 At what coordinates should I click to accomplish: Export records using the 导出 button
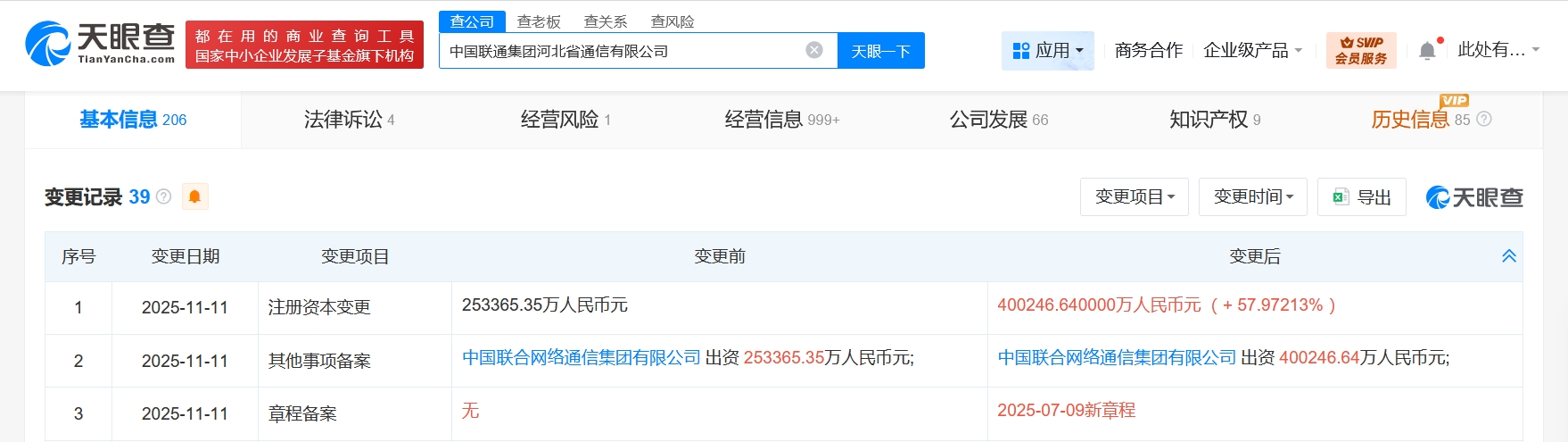[x=1361, y=196]
